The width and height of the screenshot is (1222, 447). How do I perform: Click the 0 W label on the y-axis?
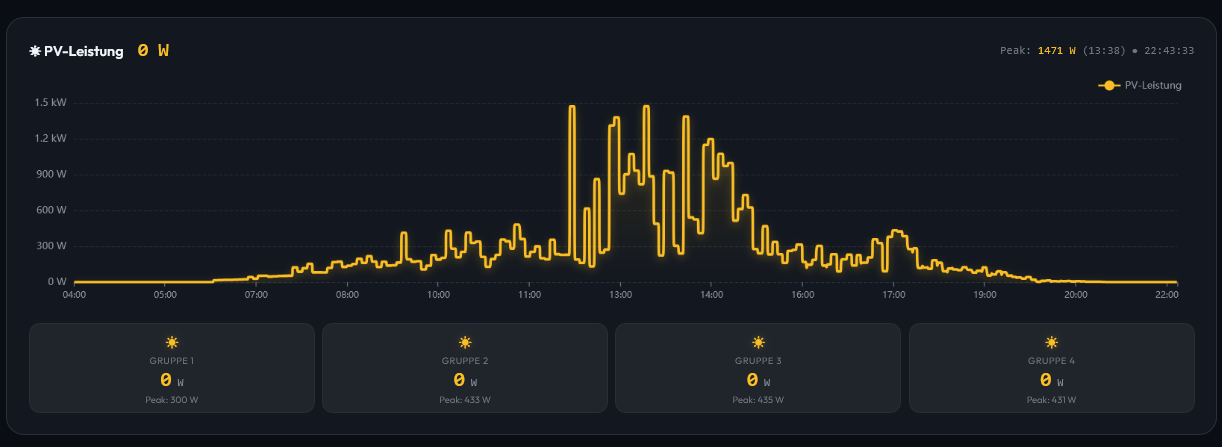pyautogui.click(x=57, y=282)
